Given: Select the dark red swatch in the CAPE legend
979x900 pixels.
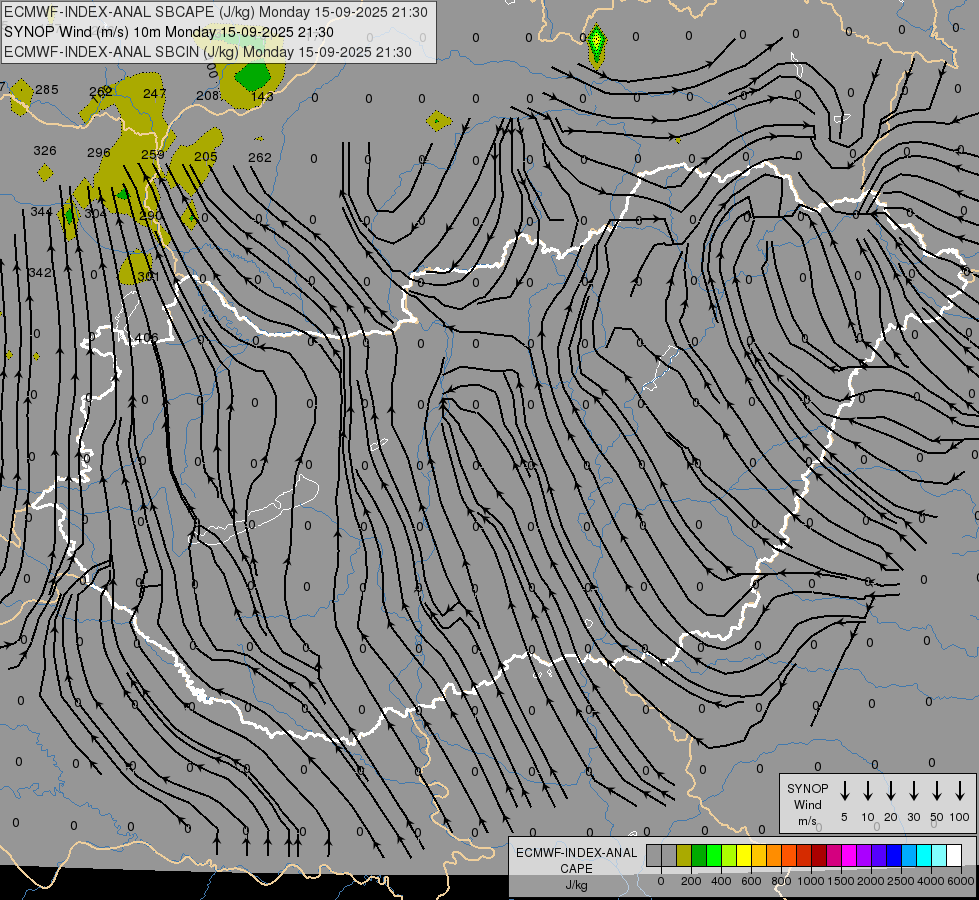Looking at the screenshot, I should (x=819, y=856).
